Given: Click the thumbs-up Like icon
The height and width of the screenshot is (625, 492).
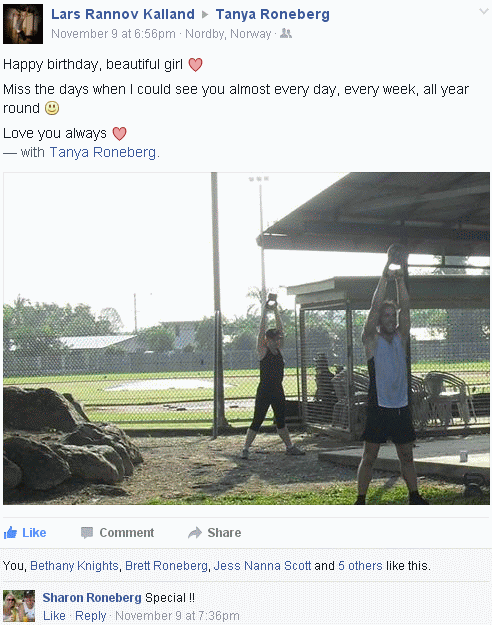Looking at the screenshot, I should pyautogui.click(x=10, y=533).
